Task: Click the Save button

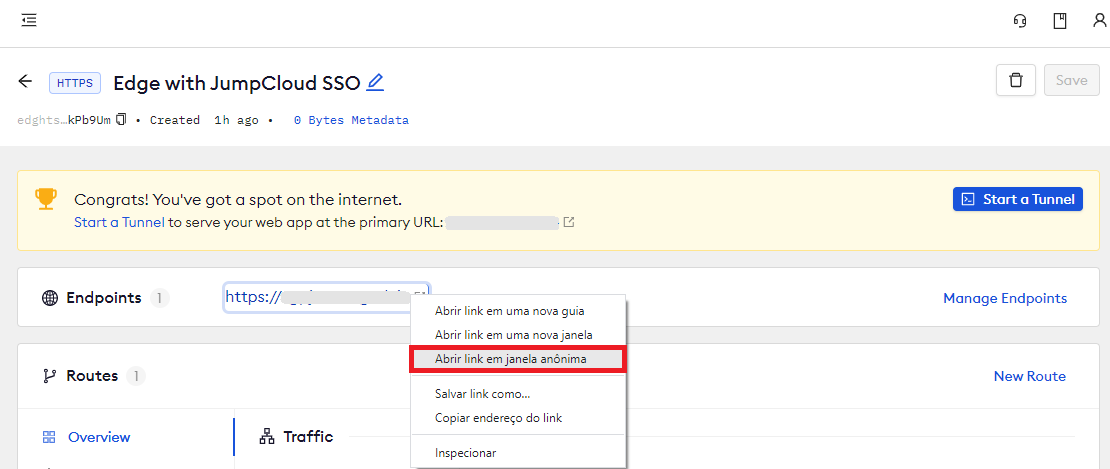Action: click(x=1072, y=80)
